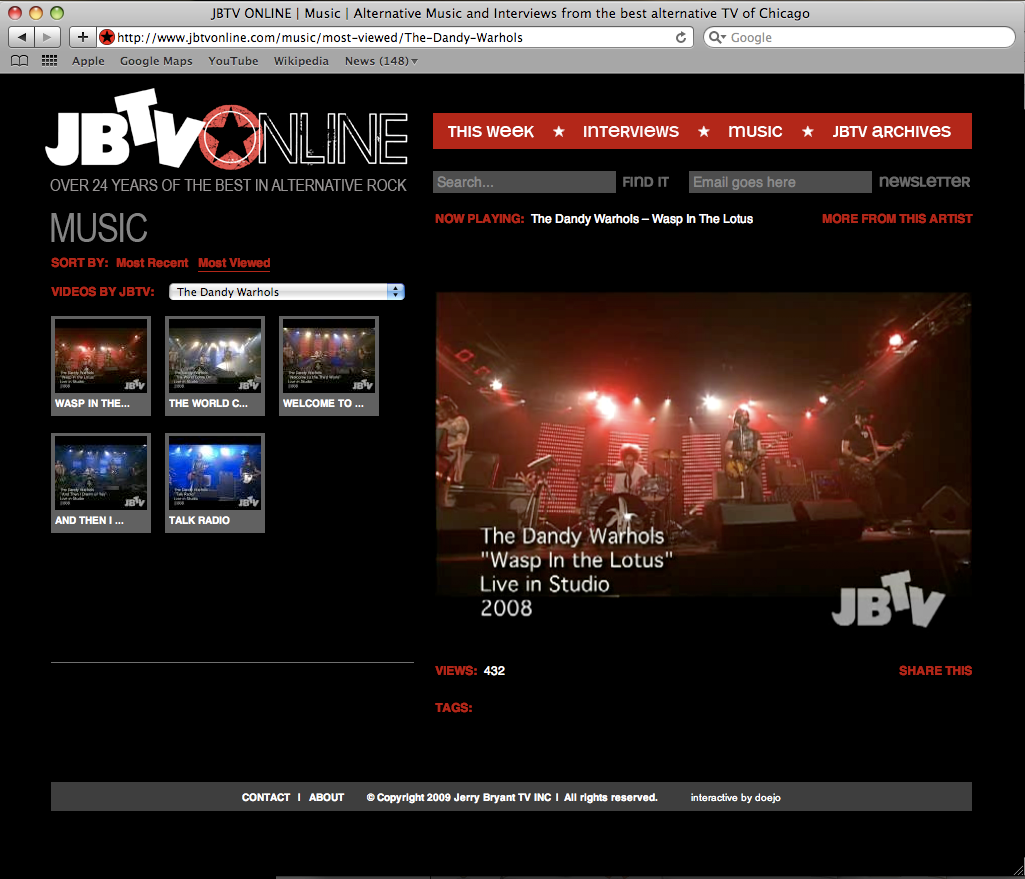Submit with the Newsletter button
The height and width of the screenshot is (879, 1025).
(x=924, y=182)
